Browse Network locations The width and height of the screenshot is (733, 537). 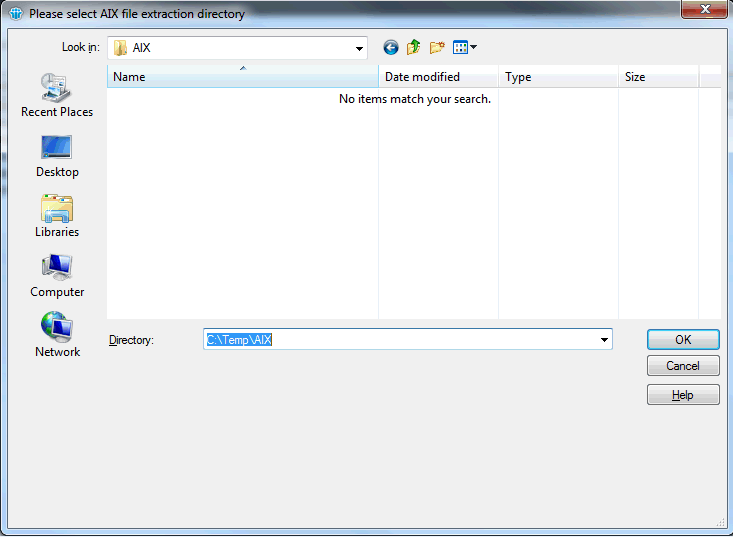point(57,335)
